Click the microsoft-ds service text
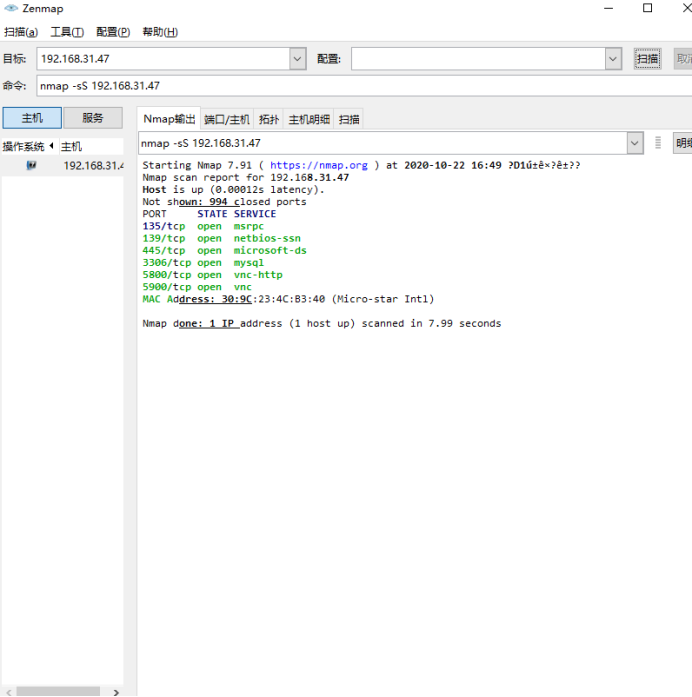The width and height of the screenshot is (692, 697). (x=270, y=250)
